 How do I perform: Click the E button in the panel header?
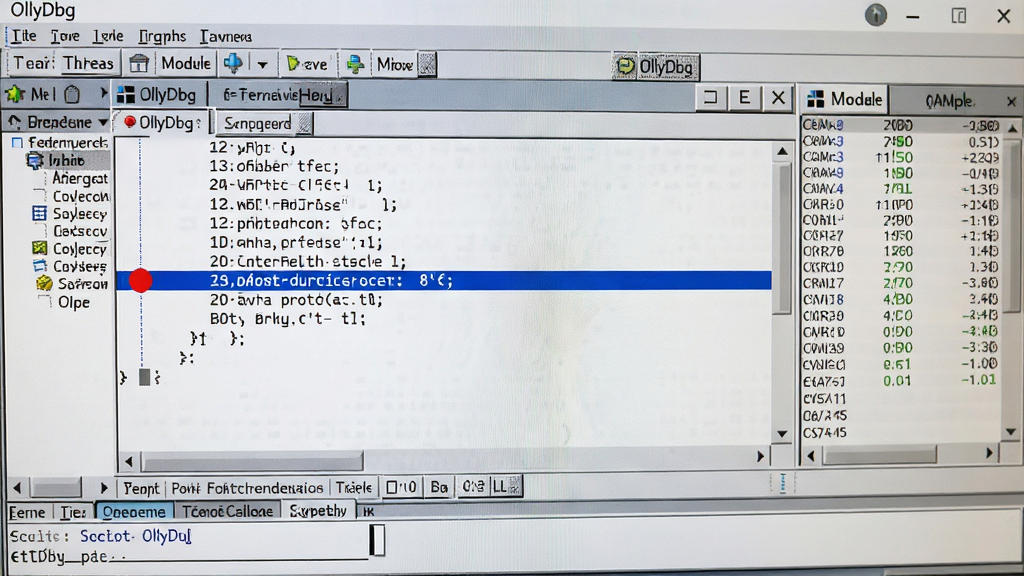(744, 98)
